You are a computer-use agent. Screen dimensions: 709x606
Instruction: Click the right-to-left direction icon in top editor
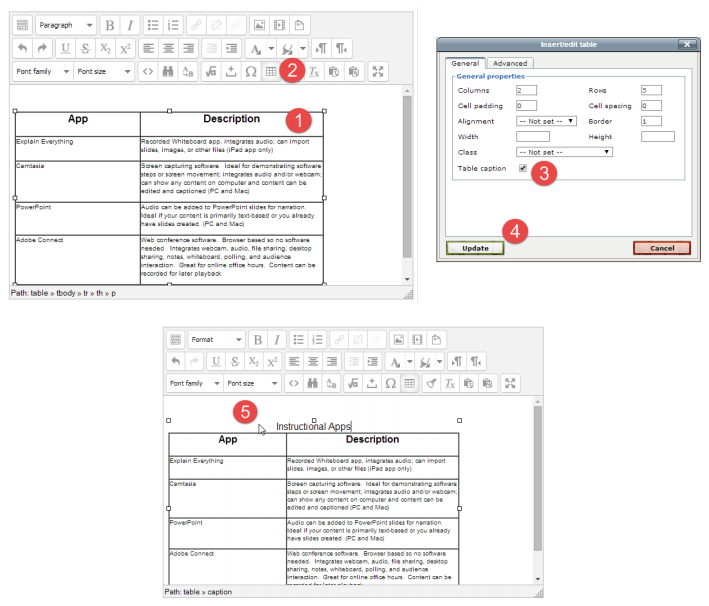coord(341,48)
